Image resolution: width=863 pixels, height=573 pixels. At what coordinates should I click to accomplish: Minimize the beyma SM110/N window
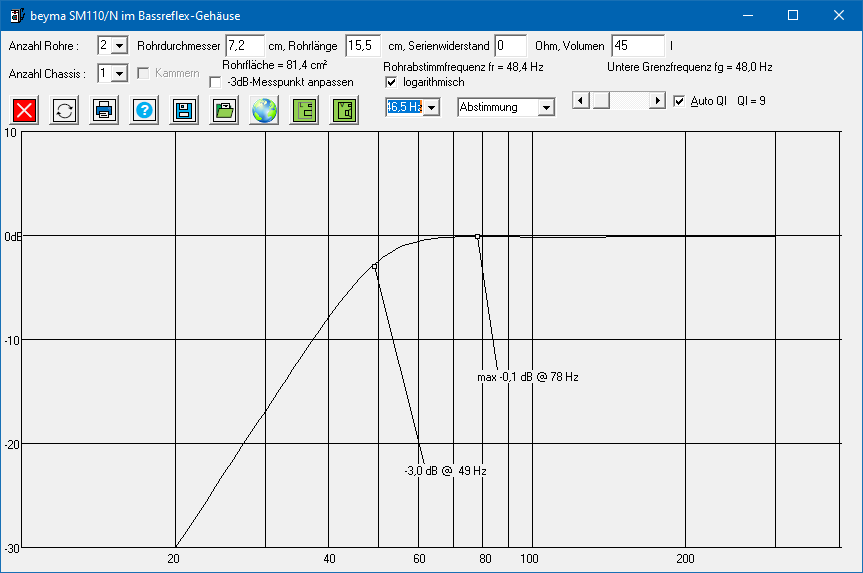coord(747,15)
